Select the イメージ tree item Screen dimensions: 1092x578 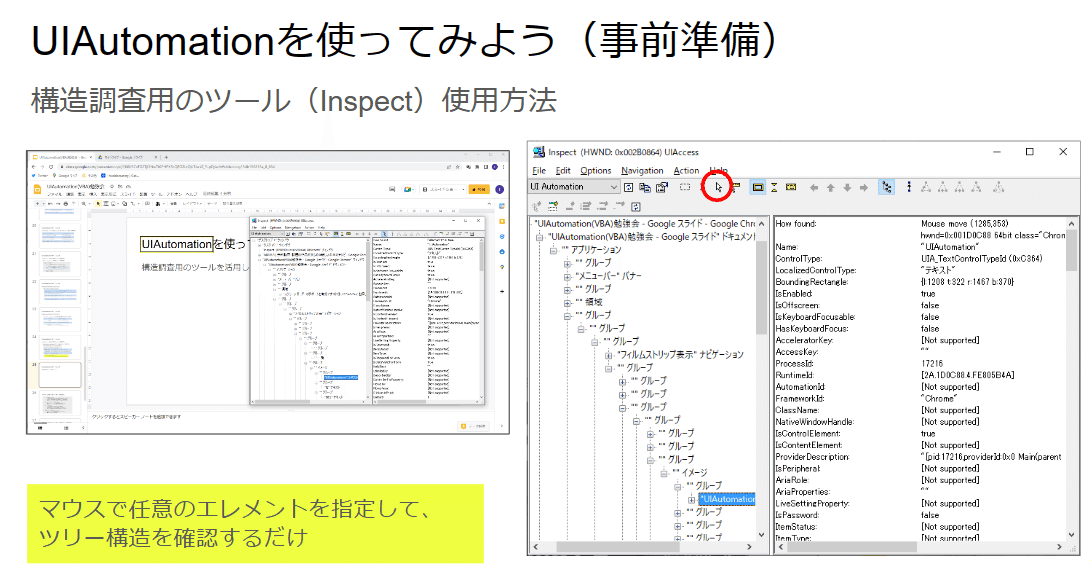click(x=690, y=473)
